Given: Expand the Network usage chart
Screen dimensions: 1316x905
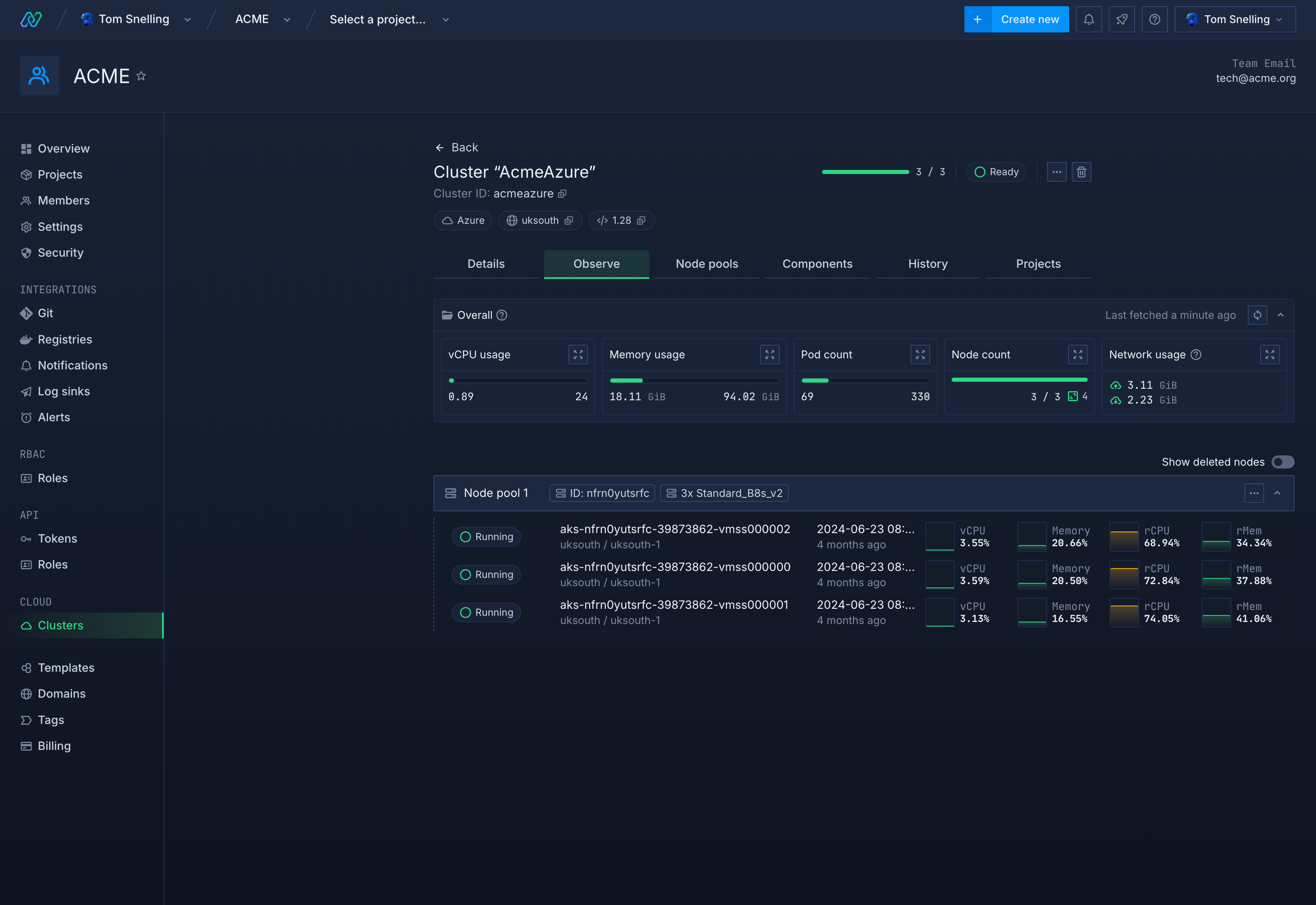Looking at the screenshot, I should [1270, 355].
